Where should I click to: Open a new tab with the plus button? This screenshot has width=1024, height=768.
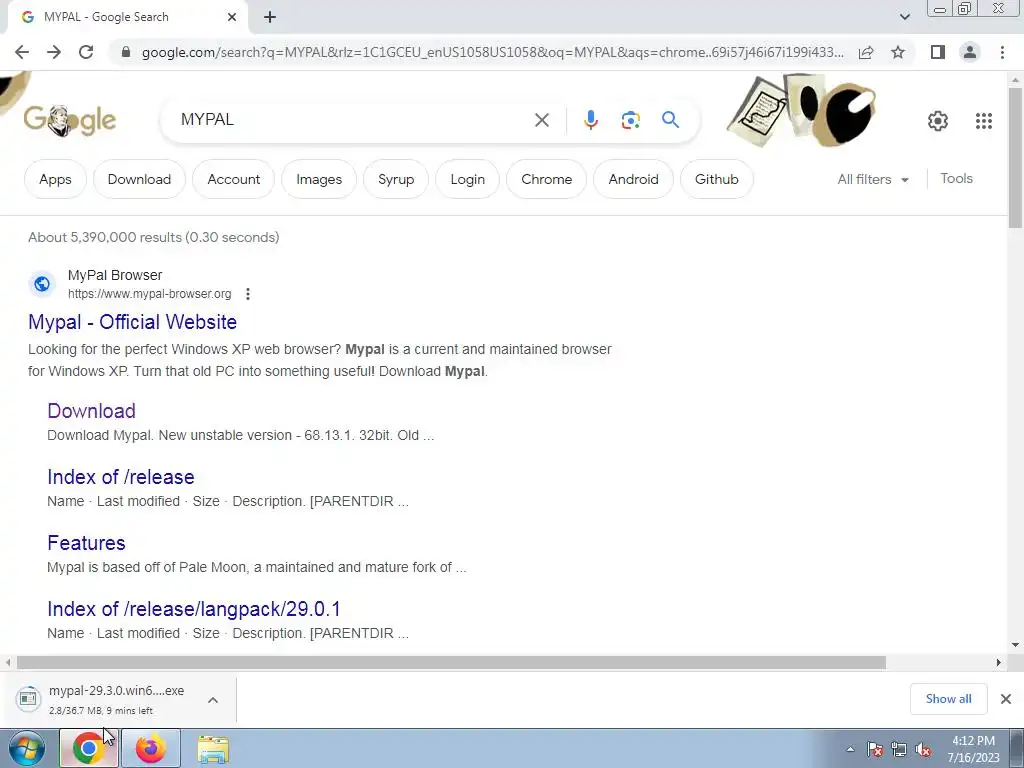click(270, 17)
